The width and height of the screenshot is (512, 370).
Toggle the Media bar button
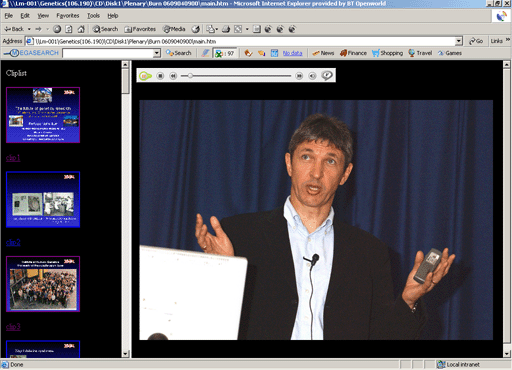174,29
